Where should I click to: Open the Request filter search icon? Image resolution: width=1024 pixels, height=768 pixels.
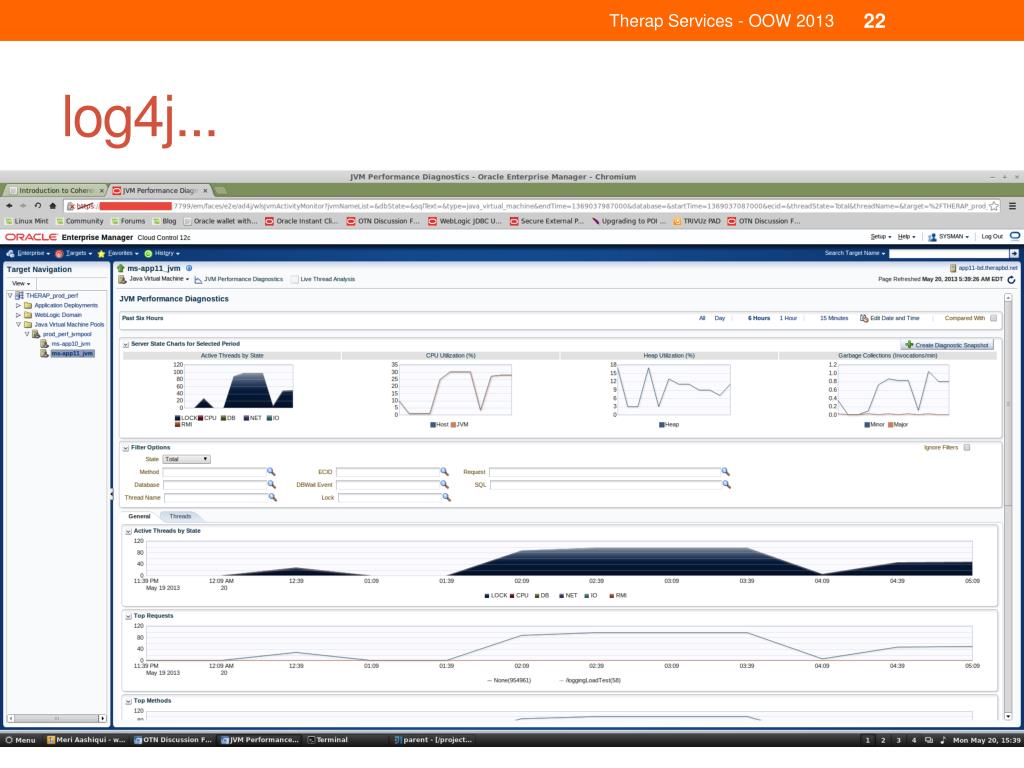point(726,472)
